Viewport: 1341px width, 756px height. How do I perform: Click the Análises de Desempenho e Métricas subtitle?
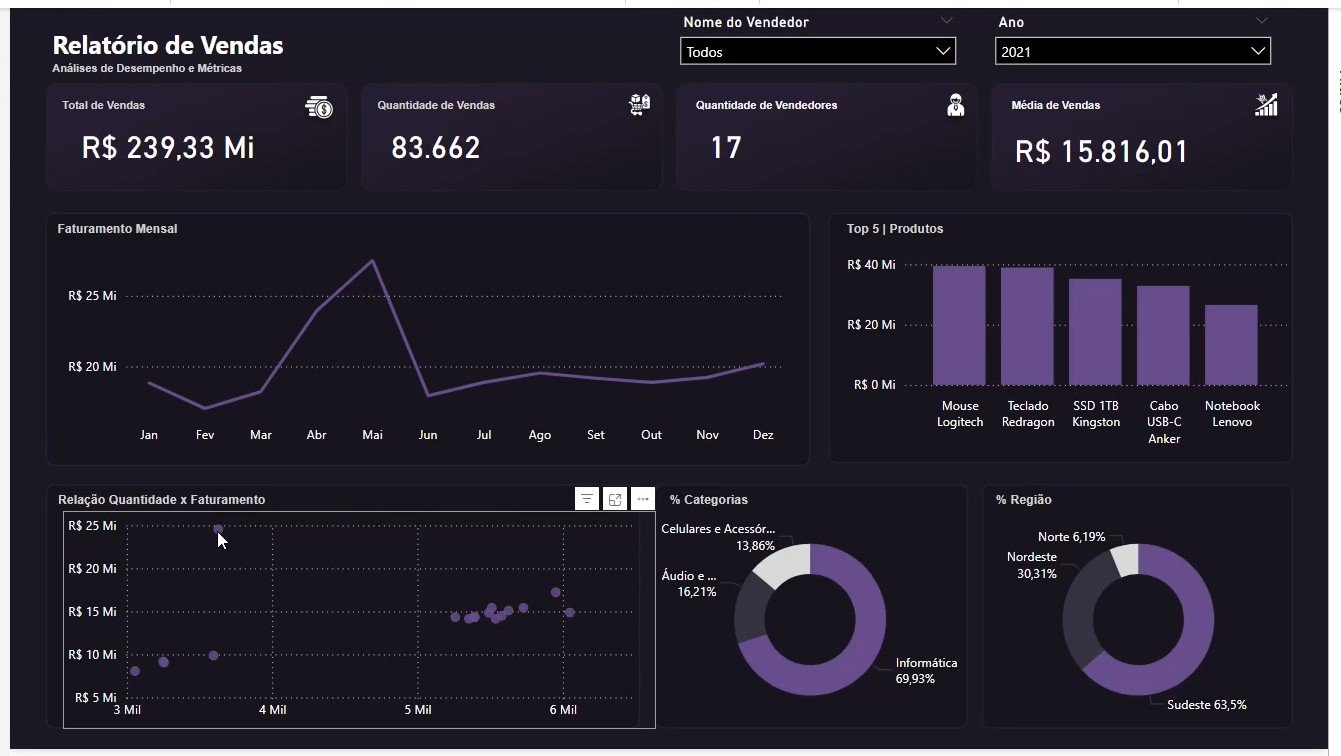point(147,68)
